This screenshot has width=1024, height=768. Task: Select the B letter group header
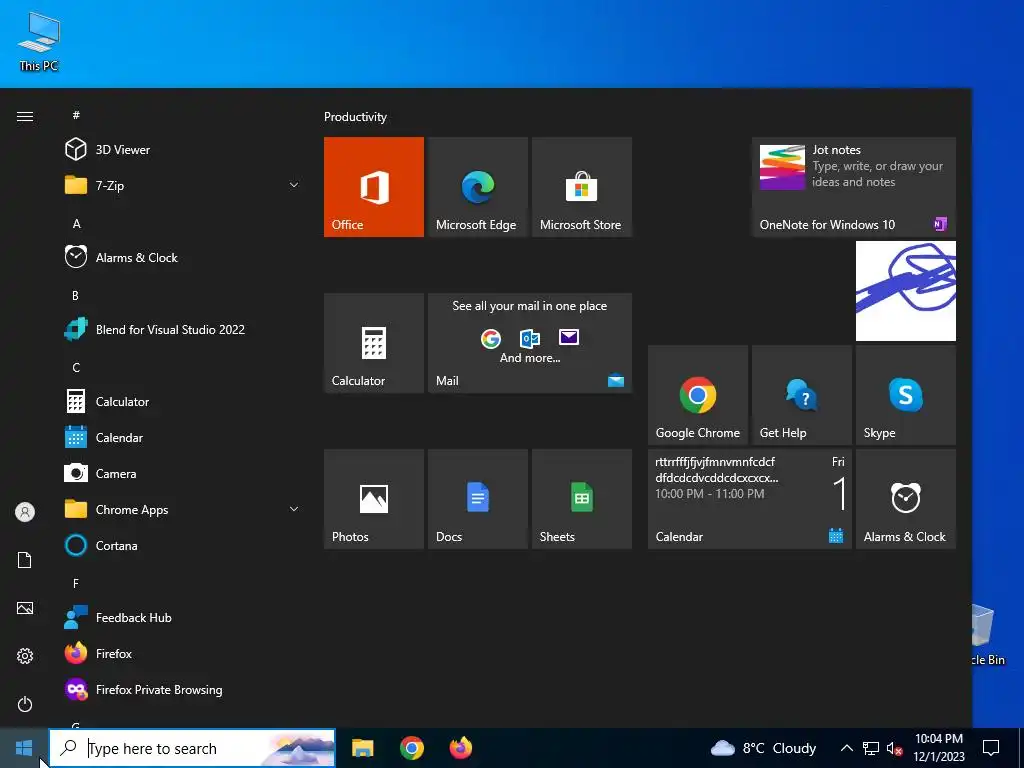75,296
